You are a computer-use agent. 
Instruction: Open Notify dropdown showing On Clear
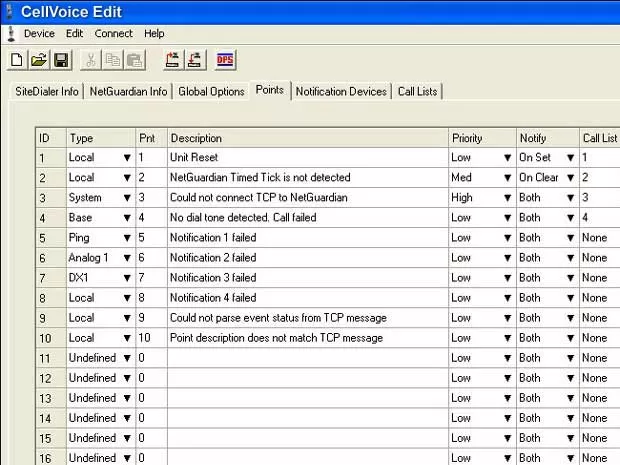point(571,178)
